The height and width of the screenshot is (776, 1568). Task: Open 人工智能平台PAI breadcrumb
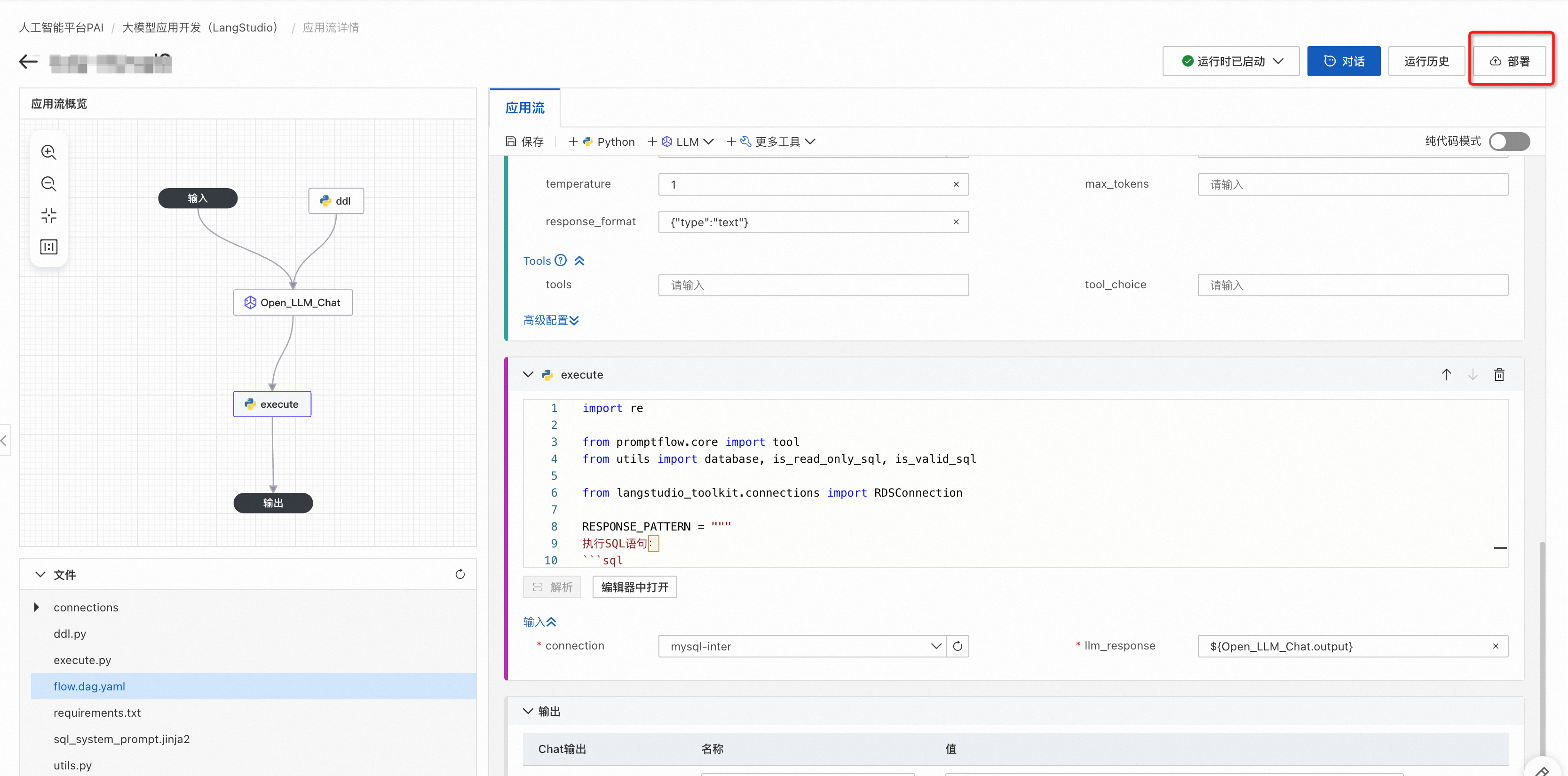click(61, 27)
